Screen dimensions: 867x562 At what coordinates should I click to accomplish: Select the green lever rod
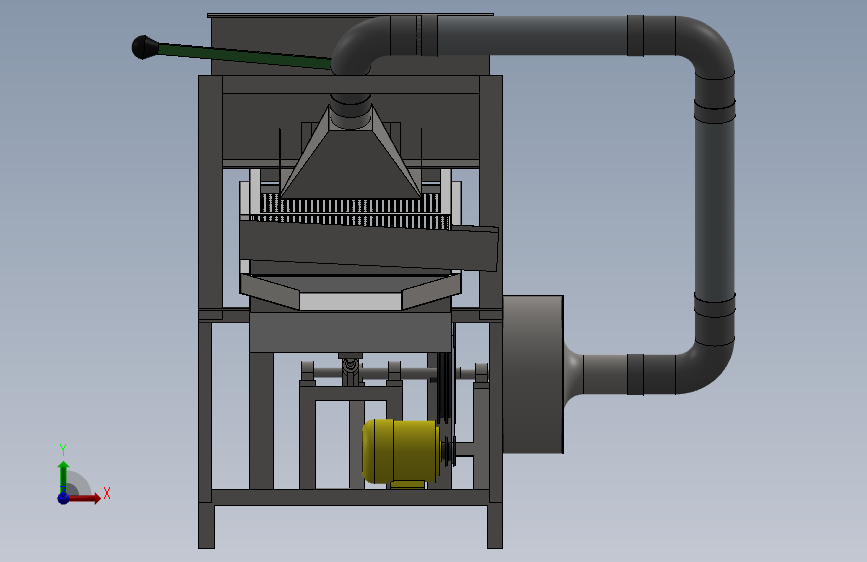pos(244,56)
